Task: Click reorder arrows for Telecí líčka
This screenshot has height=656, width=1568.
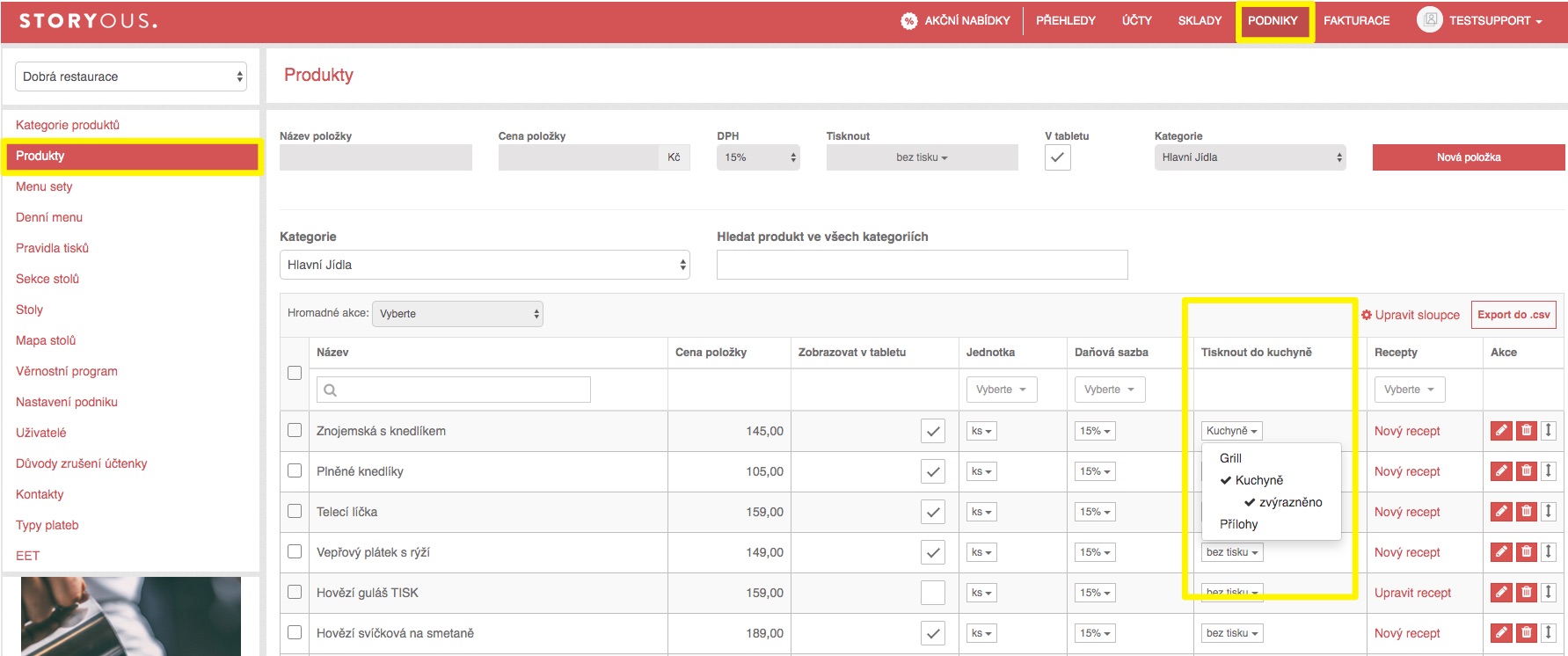Action: pyautogui.click(x=1549, y=512)
